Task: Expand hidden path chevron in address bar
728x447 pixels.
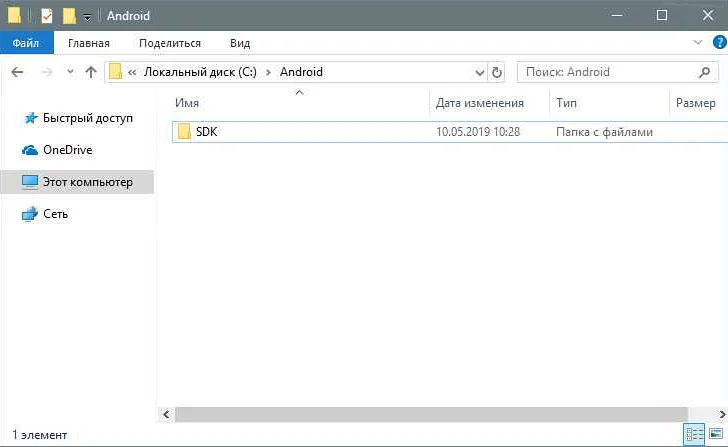Action: 132,72
